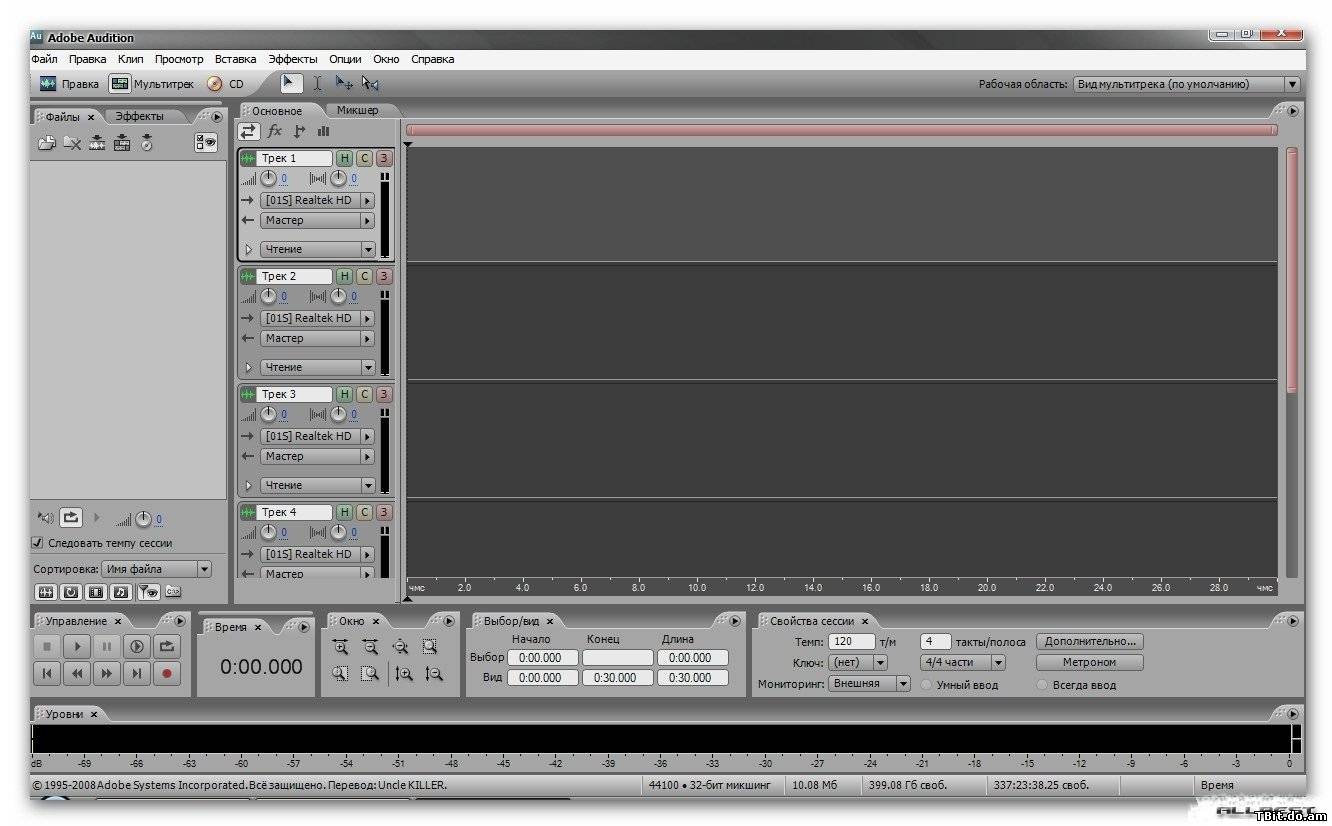1332x826 pixels.
Task: Close selected files with folder-X icon
Action: 72,143
